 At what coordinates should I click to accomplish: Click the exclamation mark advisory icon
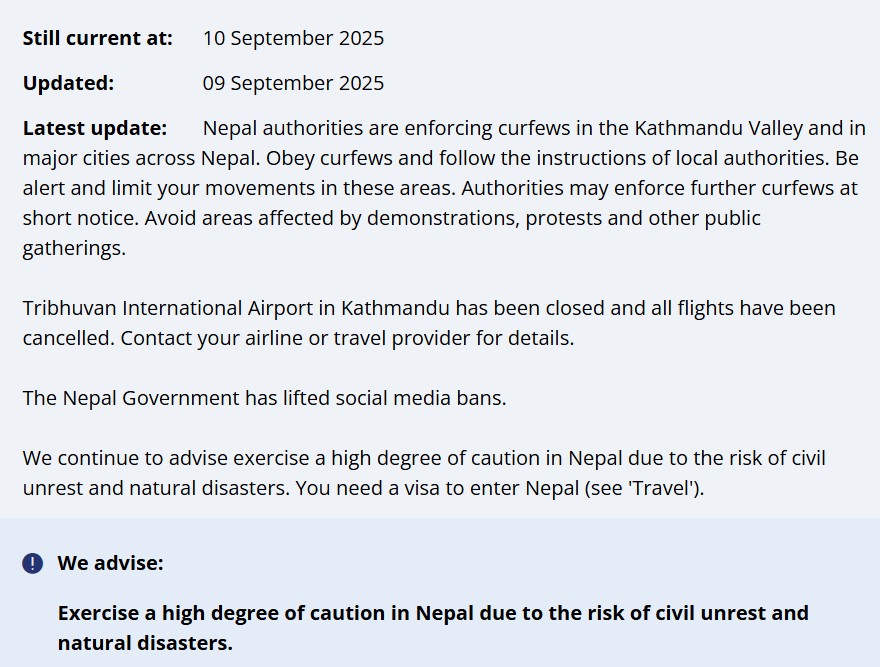(33, 563)
